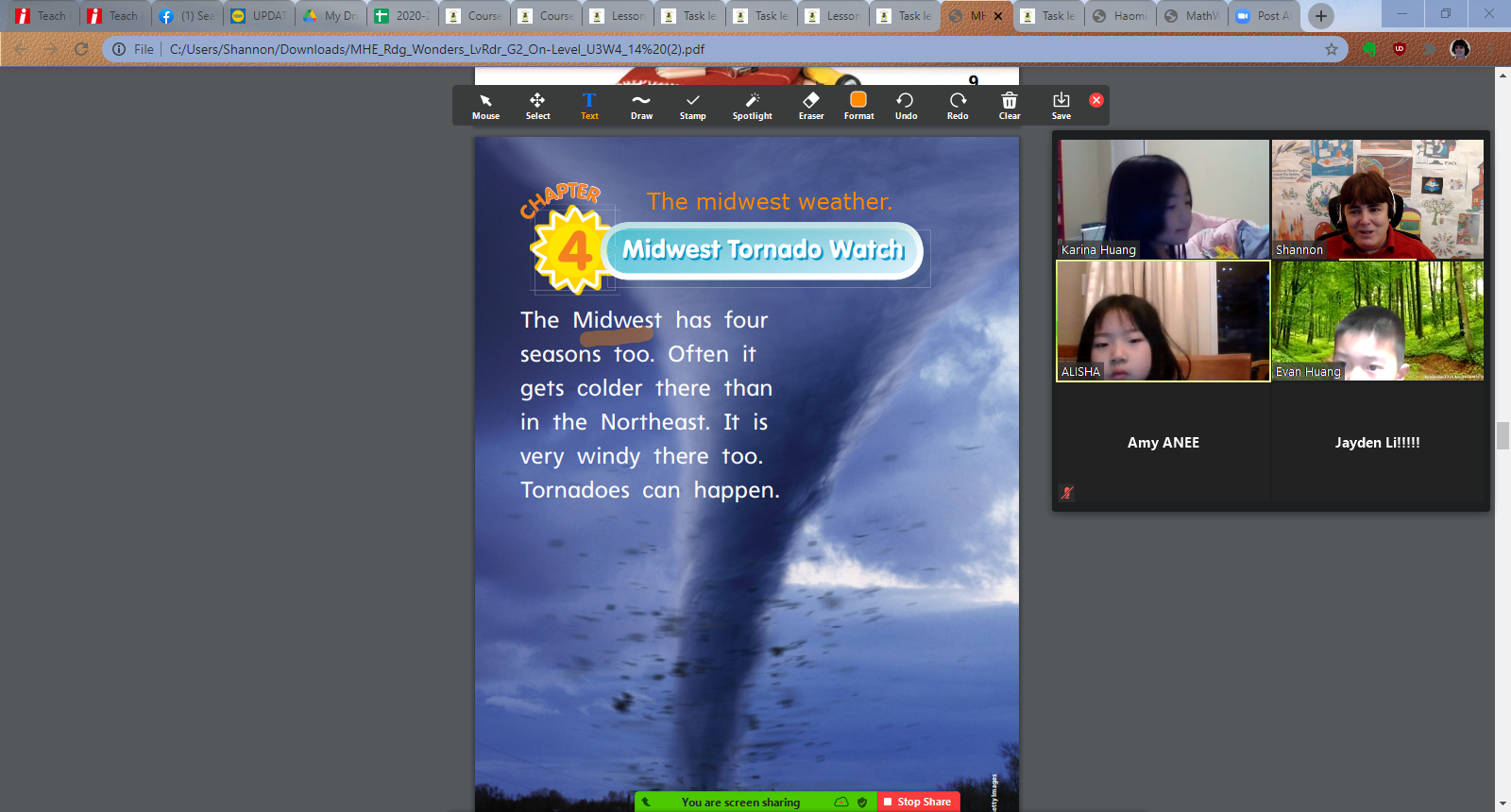This screenshot has height=812, width=1511.
Task: Select Karina Huang's video tile
Action: tap(1163, 199)
